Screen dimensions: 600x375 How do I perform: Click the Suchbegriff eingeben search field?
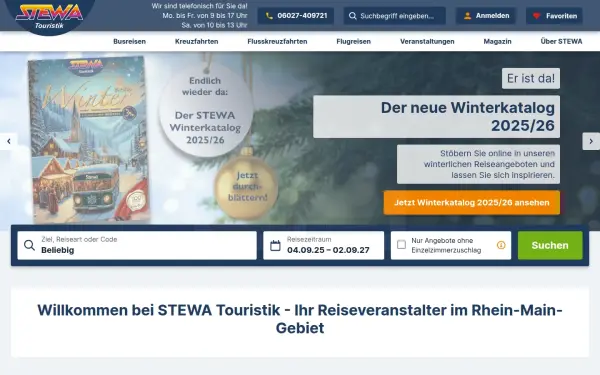[x=395, y=16]
